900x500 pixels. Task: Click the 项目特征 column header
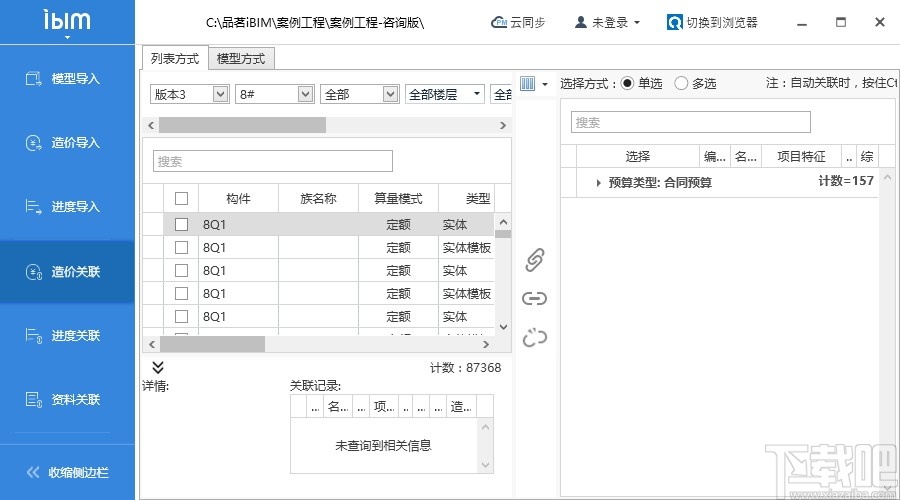801,157
